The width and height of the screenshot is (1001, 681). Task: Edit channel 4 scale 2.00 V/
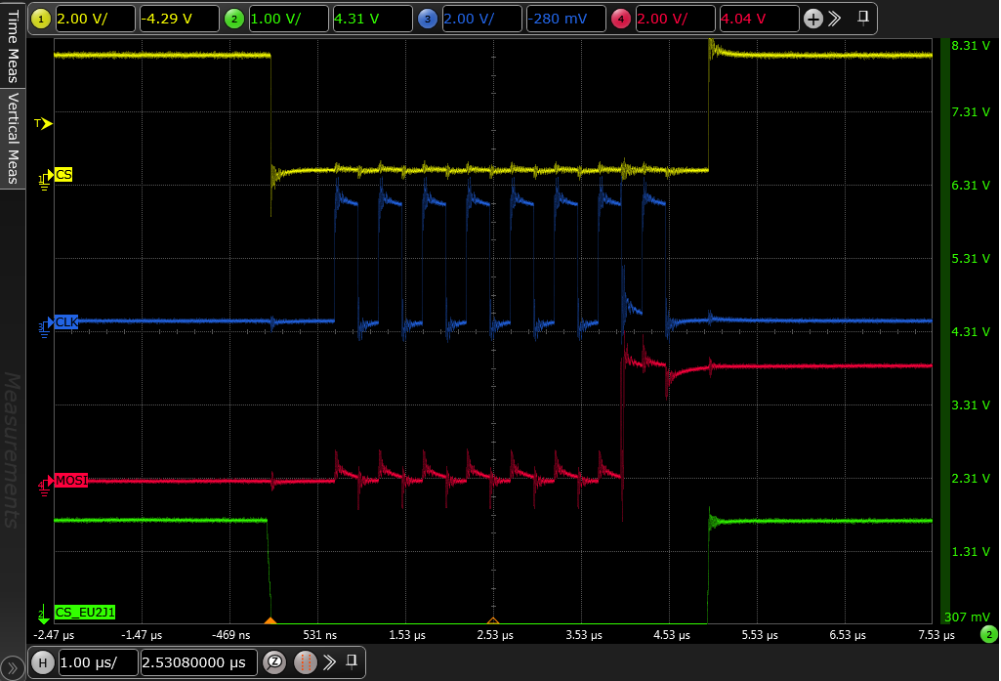click(675, 19)
